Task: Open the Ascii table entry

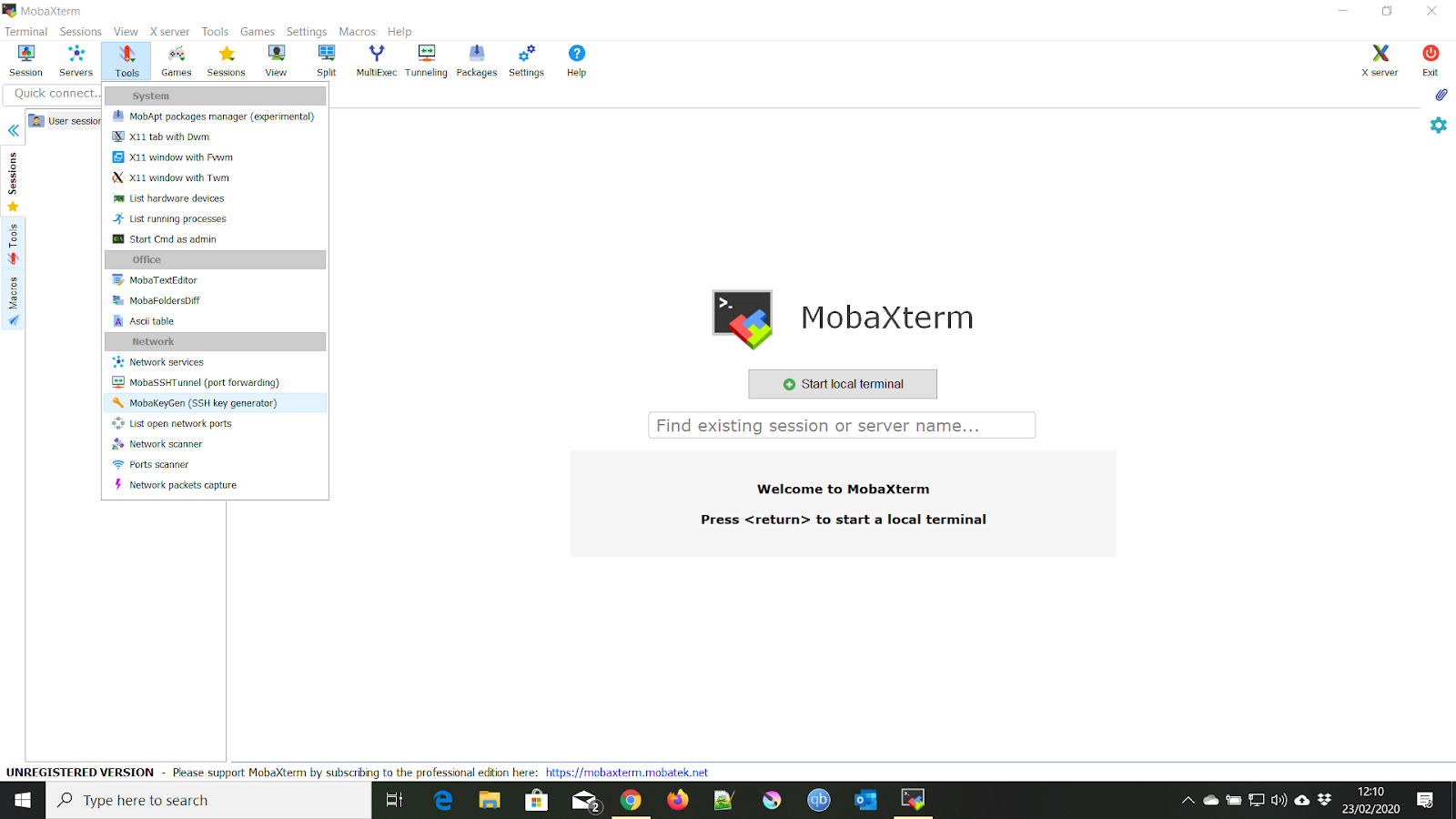Action: click(x=216, y=321)
